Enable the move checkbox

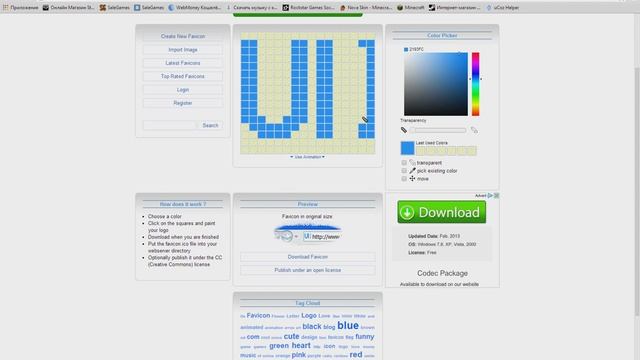(404, 178)
